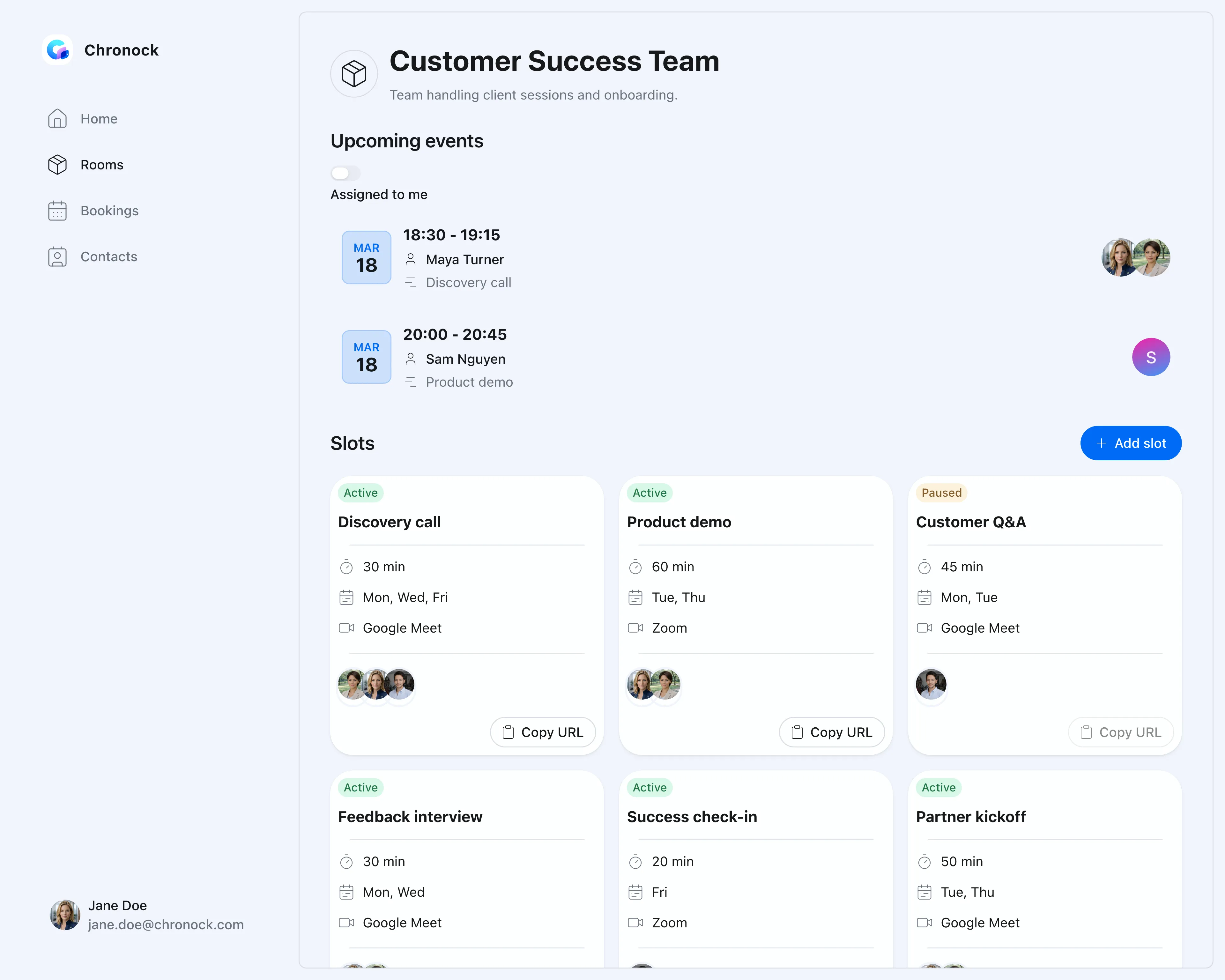The height and width of the screenshot is (980, 1225).
Task: Click the Bookings calendar icon
Action: point(57,211)
